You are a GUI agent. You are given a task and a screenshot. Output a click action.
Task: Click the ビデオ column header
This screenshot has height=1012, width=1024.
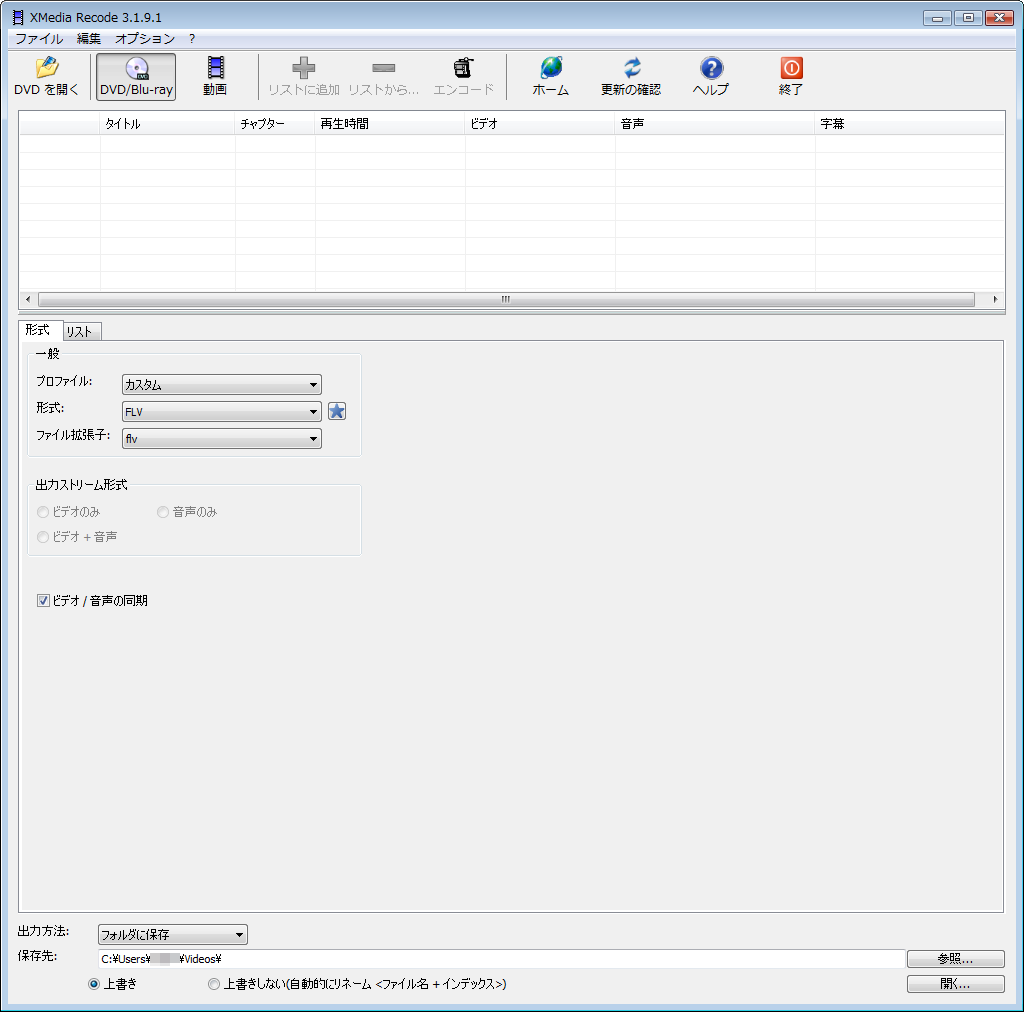pyautogui.click(x=540, y=123)
